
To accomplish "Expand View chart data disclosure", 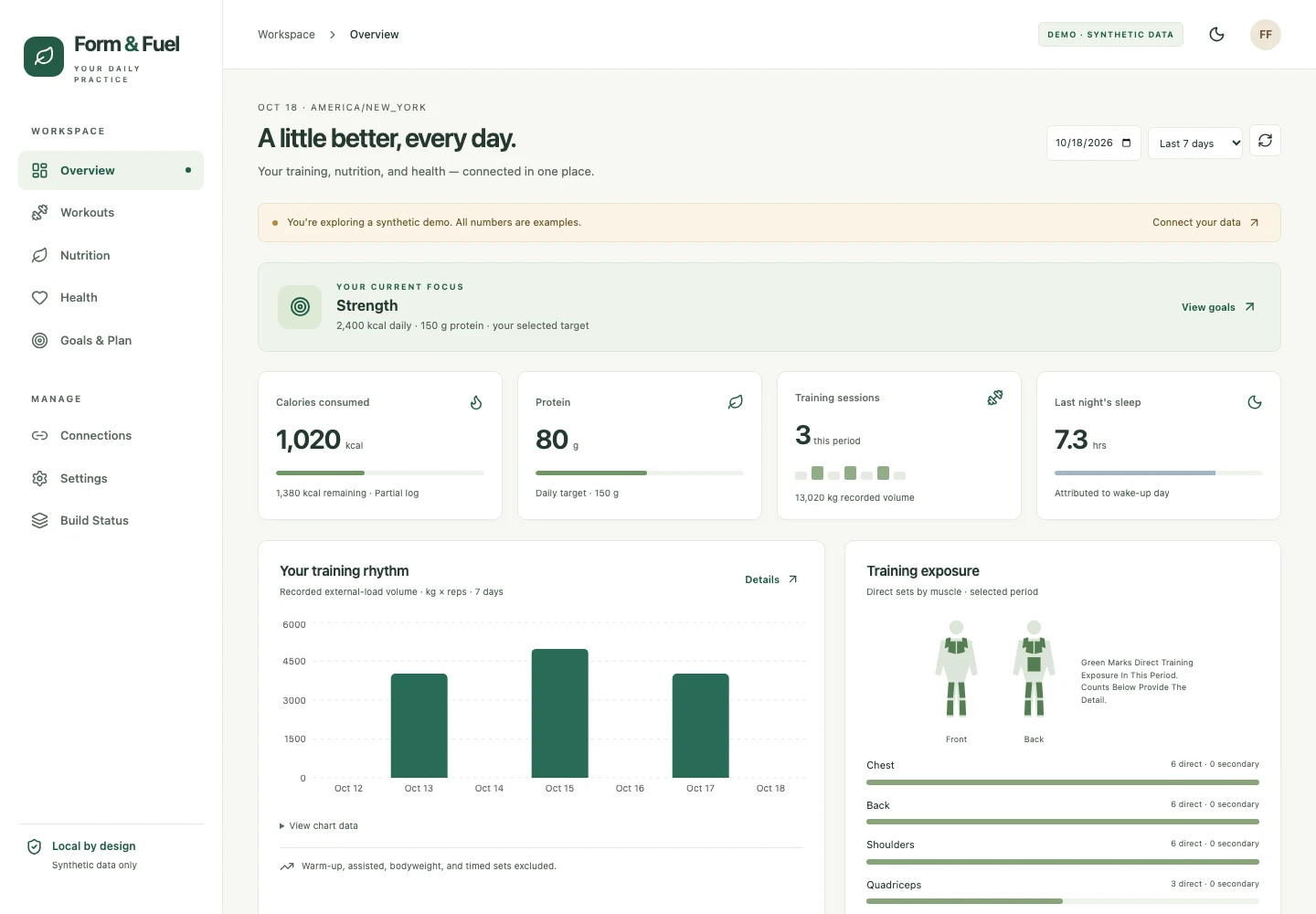I will point(319,826).
